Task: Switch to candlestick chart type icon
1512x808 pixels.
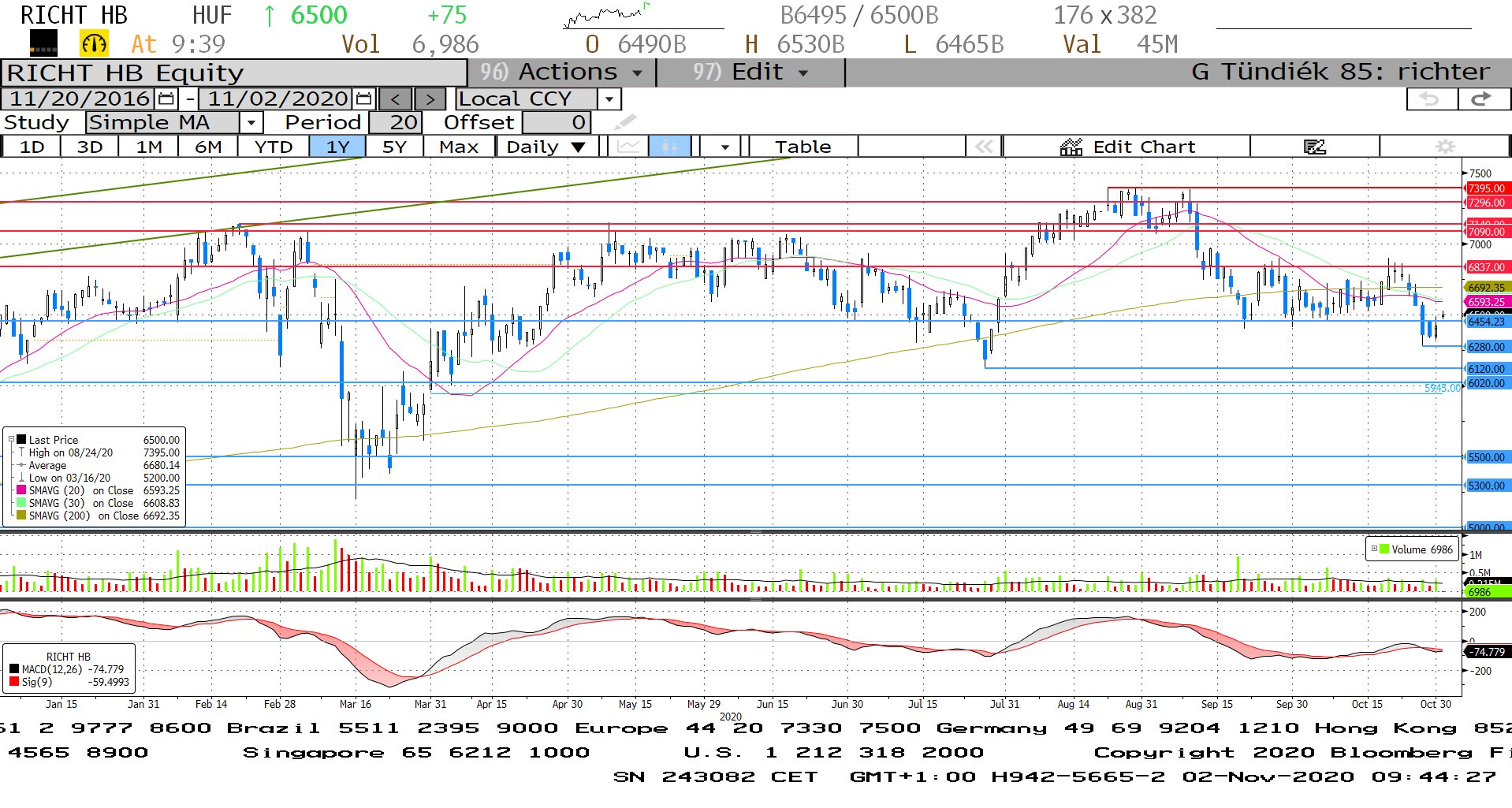Action: (x=669, y=147)
